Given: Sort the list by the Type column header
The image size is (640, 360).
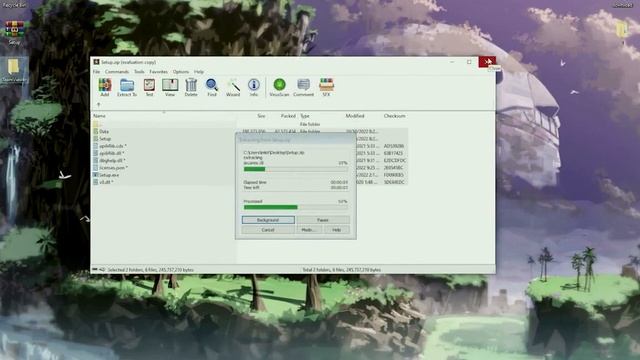Looking at the screenshot, I should (x=305, y=116).
